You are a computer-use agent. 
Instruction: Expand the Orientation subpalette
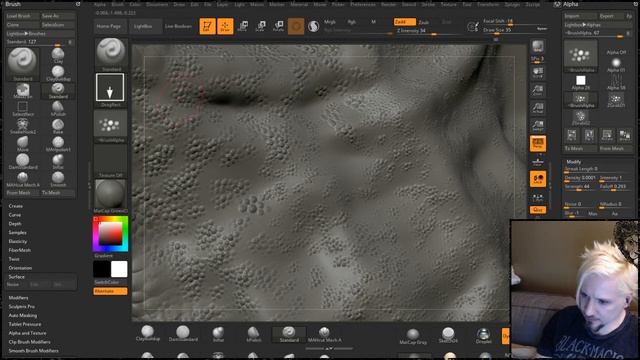(x=20, y=268)
